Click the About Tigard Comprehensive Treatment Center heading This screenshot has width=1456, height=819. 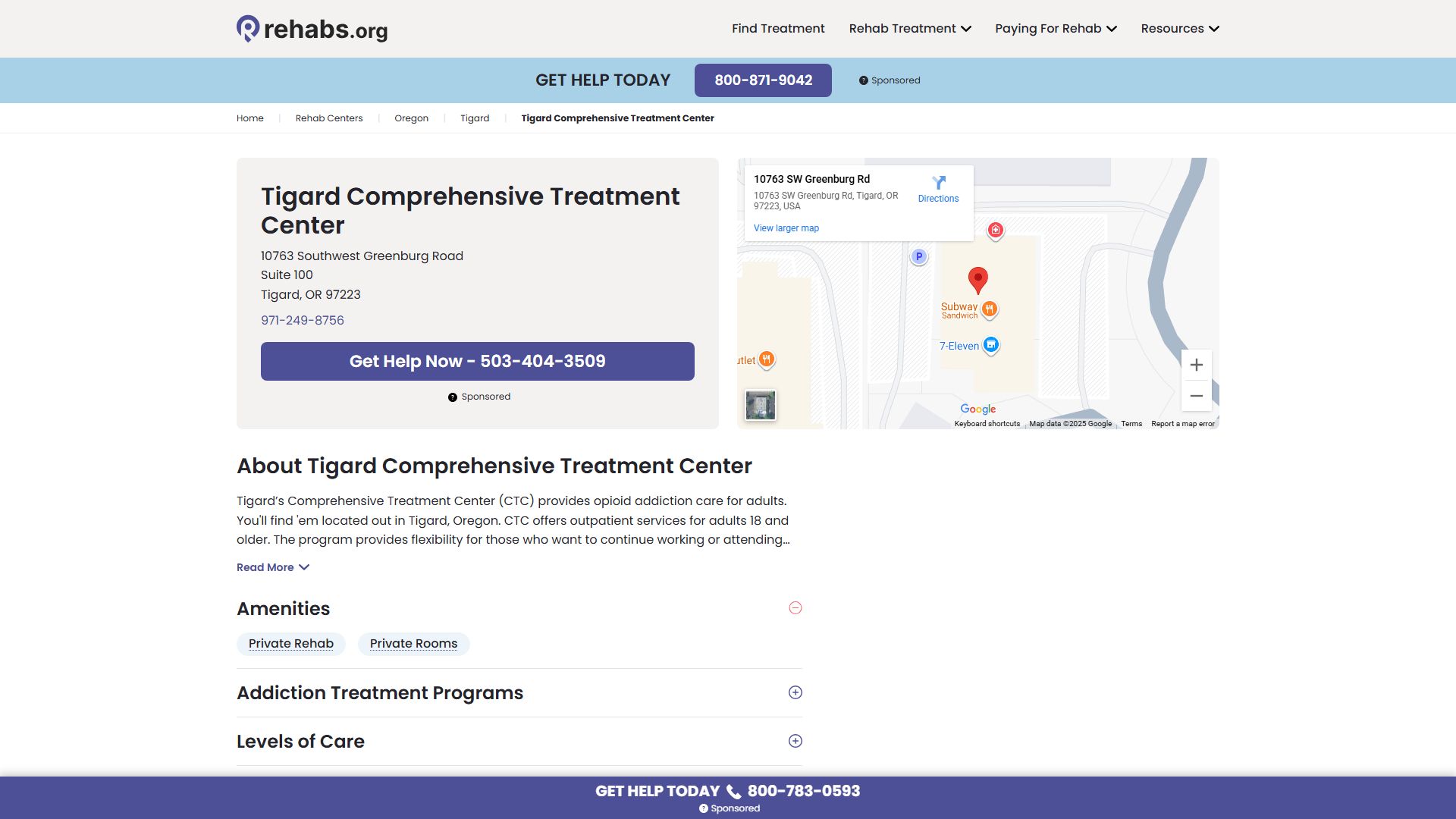click(494, 466)
